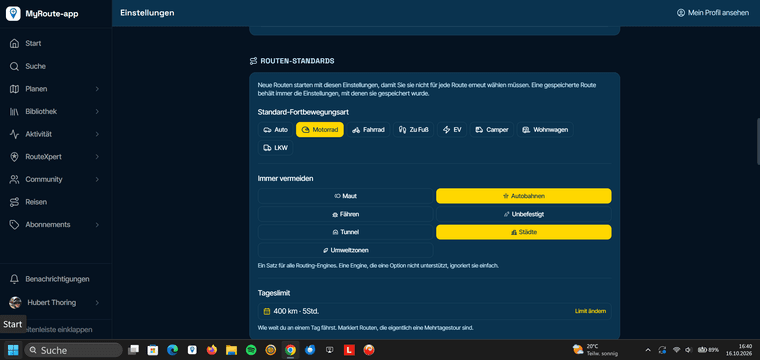Expand the RouteXpert submenu chevron
This screenshot has width=760, height=360.
[97, 157]
